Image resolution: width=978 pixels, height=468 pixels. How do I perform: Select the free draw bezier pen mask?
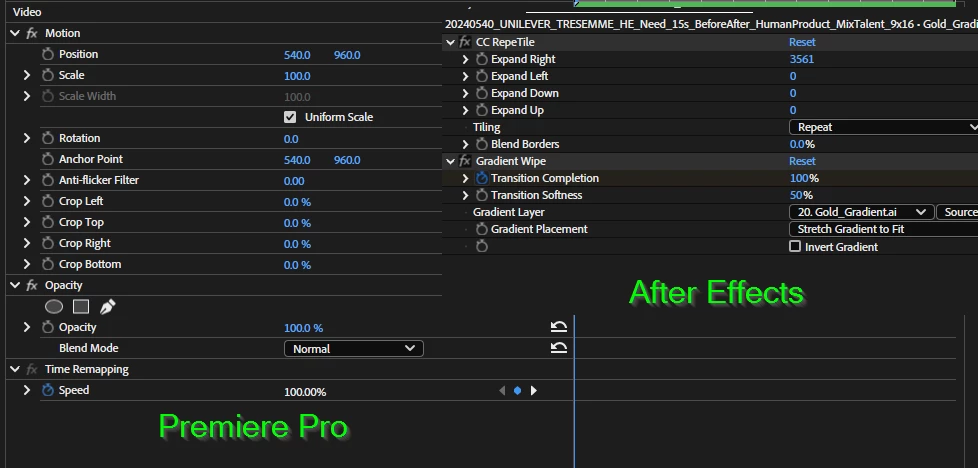pos(107,306)
